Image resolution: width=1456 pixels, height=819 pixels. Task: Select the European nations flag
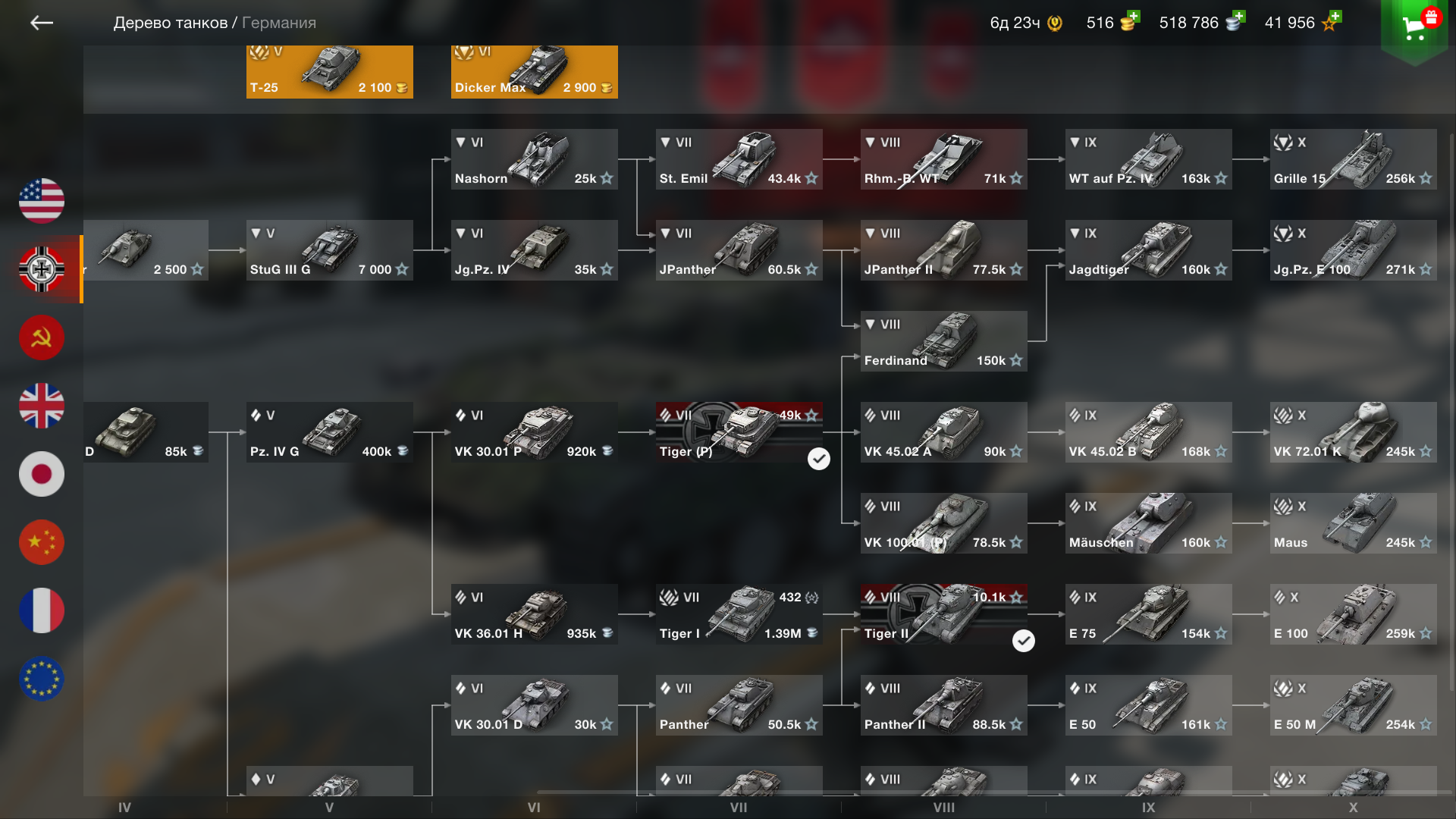pyautogui.click(x=42, y=679)
